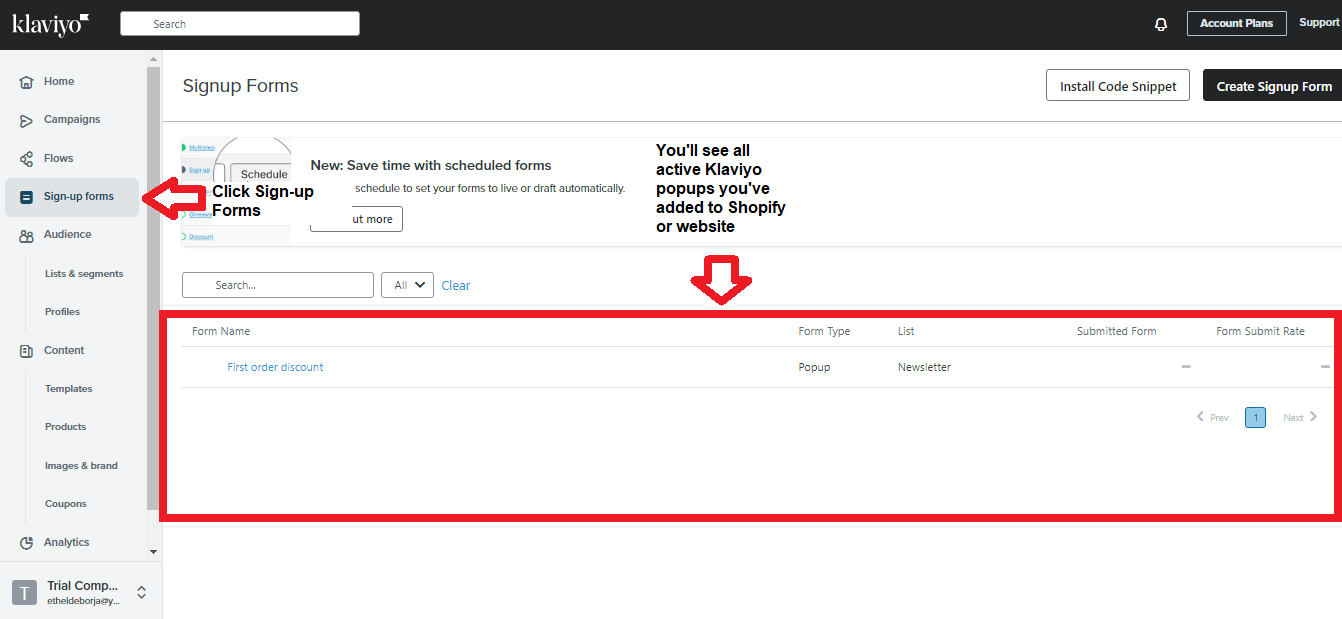Click the forms Search... field

(x=278, y=285)
